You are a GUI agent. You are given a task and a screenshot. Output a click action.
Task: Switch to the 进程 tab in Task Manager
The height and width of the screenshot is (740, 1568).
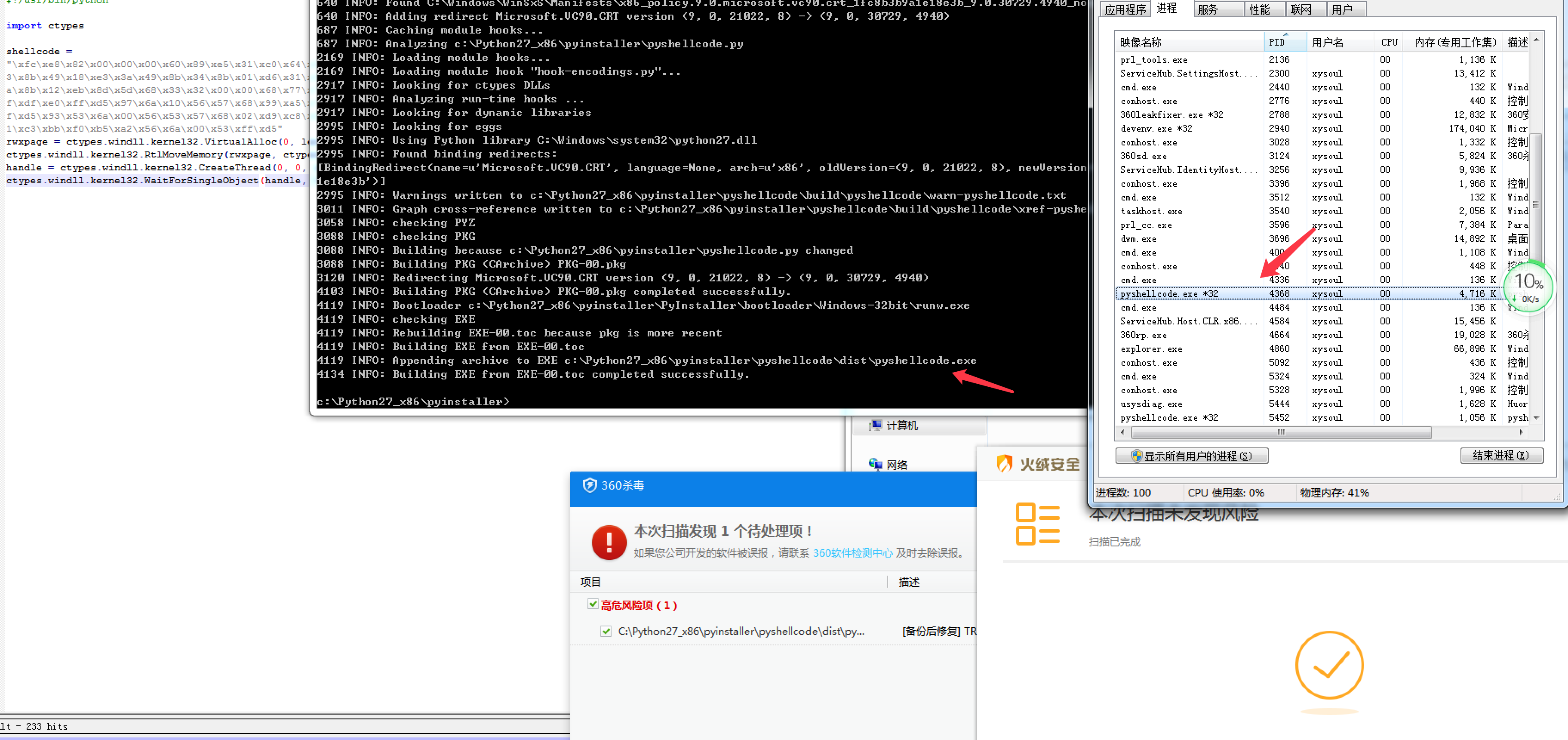pos(1166,8)
